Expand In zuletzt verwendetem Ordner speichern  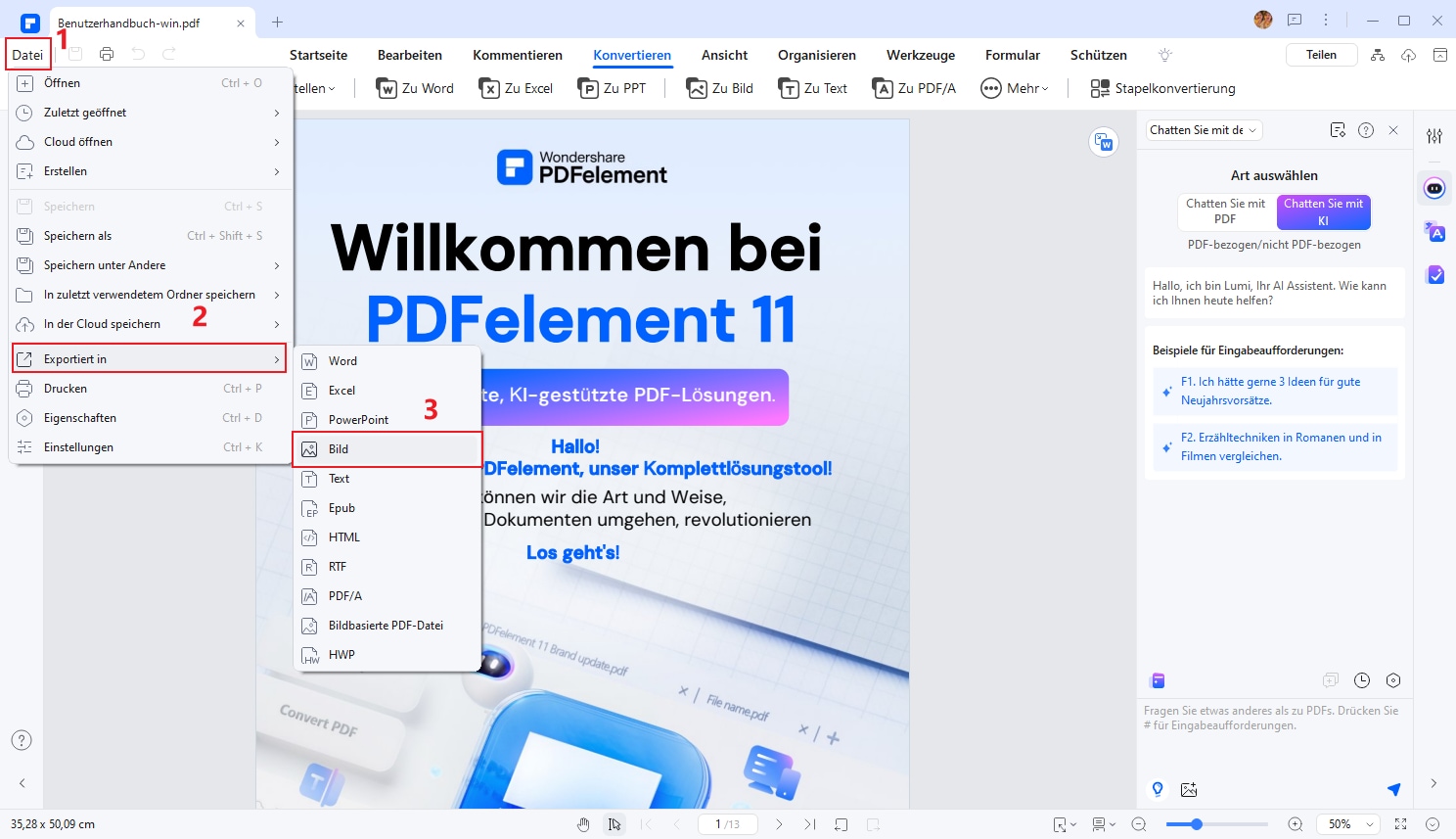tap(151, 295)
